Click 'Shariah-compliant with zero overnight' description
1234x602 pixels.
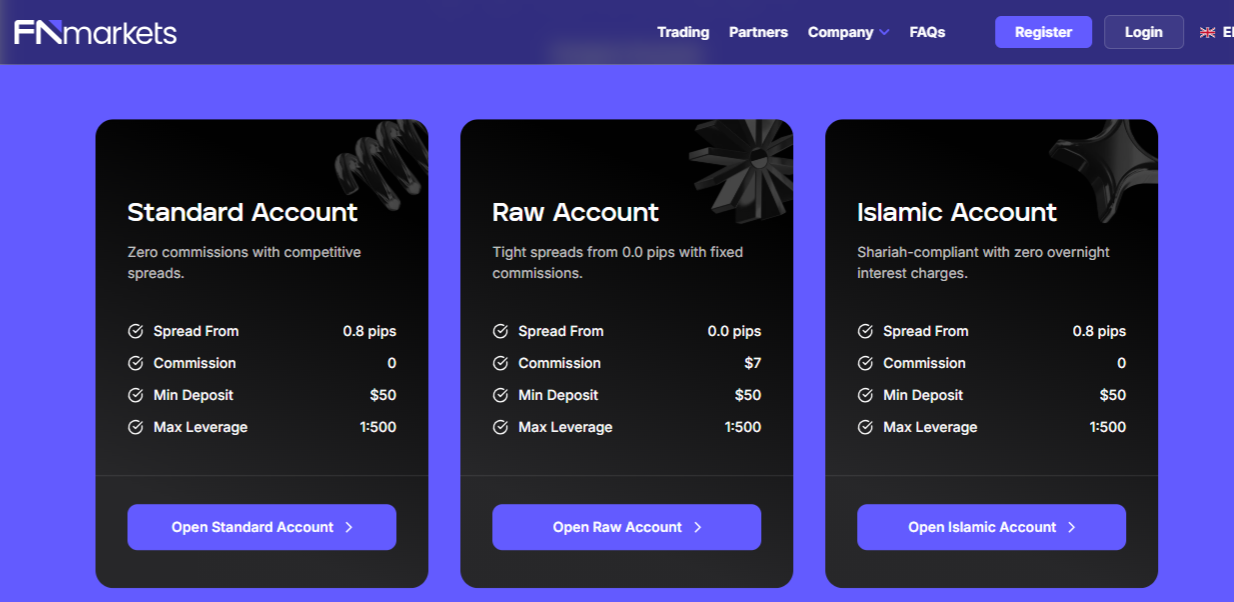pos(983,262)
